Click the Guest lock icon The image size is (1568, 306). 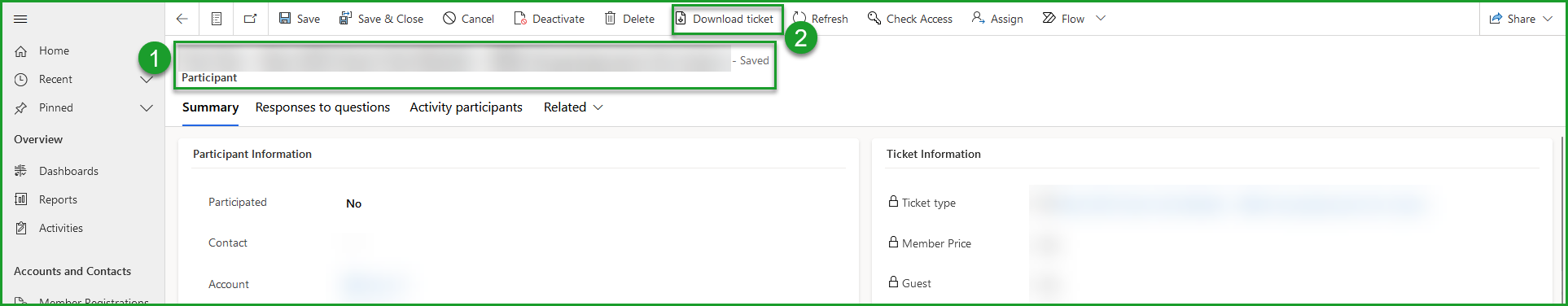click(x=893, y=282)
